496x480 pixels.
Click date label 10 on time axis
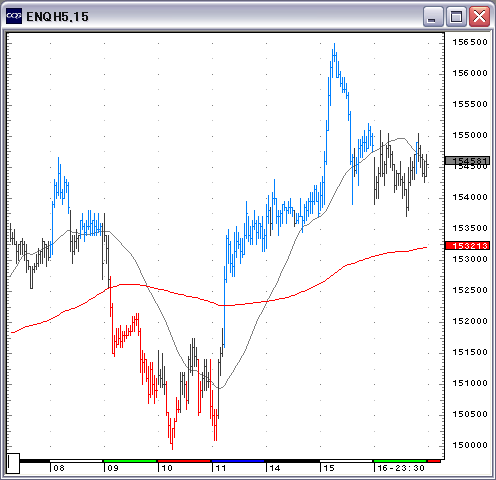pyautogui.click(x=167, y=468)
